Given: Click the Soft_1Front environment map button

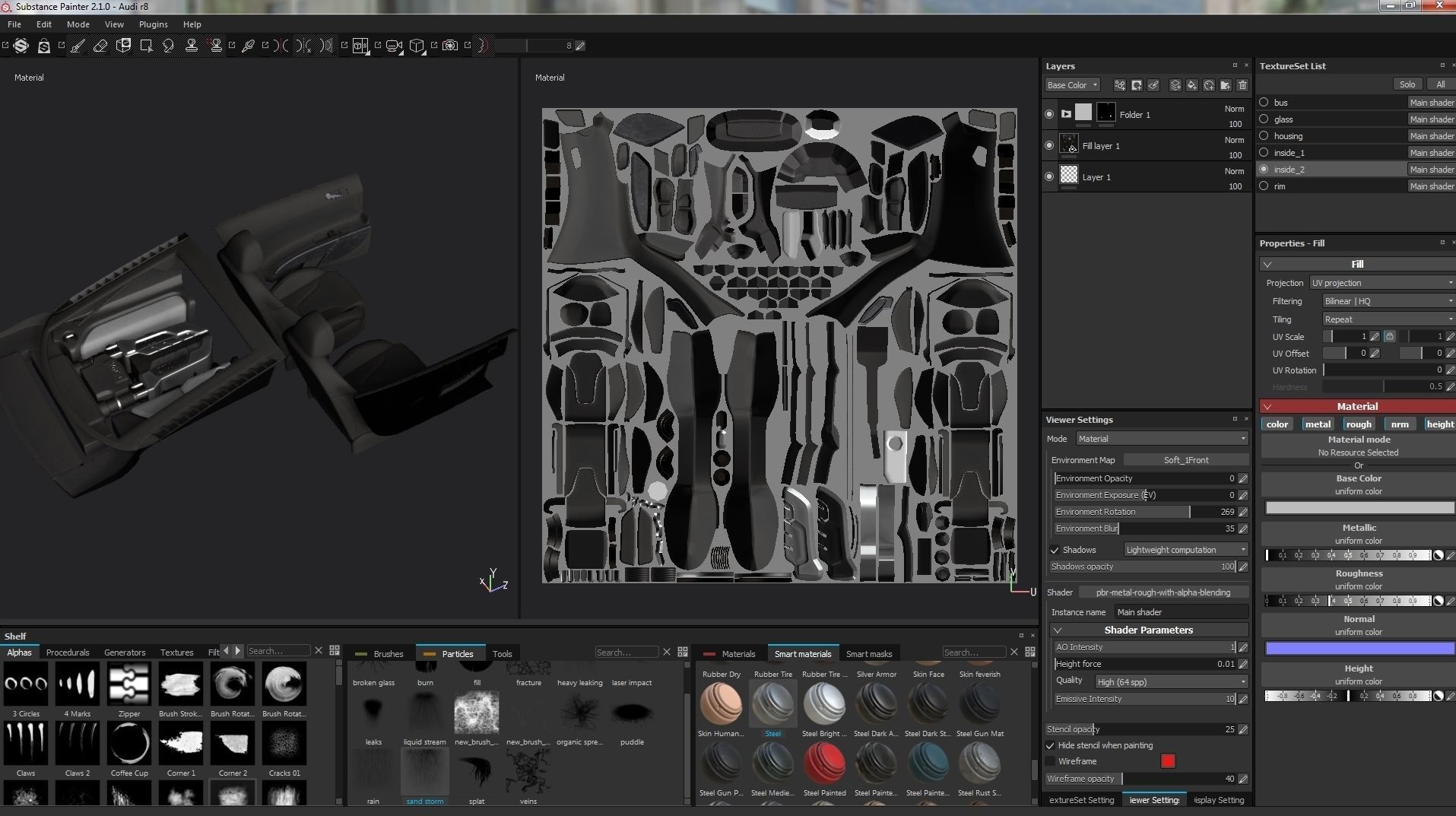Looking at the screenshot, I should (x=1185, y=460).
